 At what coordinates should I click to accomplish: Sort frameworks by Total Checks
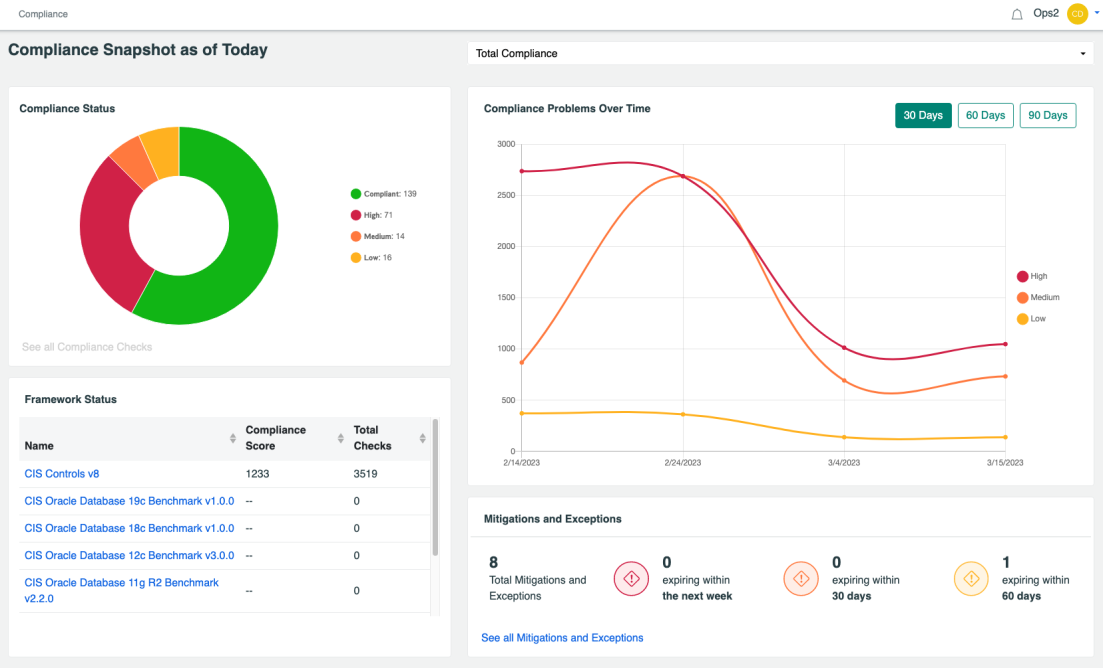coord(420,438)
